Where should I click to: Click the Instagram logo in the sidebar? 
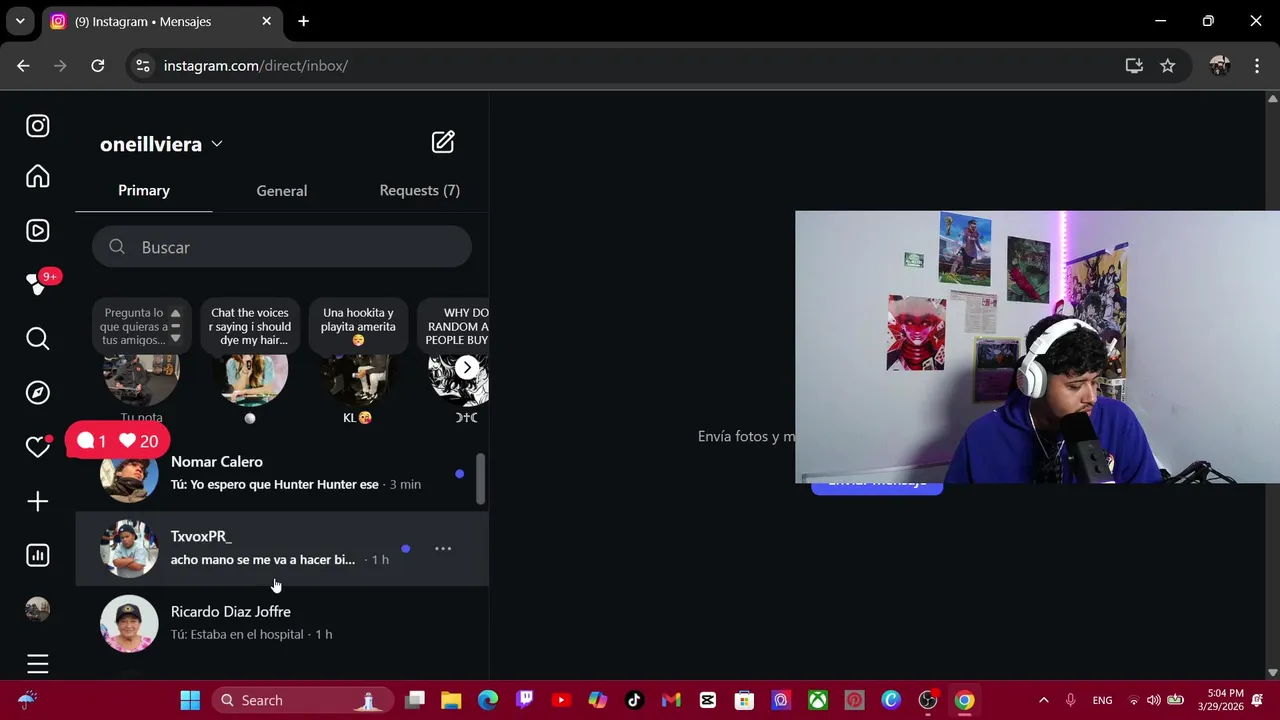click(x=38, y=126)
